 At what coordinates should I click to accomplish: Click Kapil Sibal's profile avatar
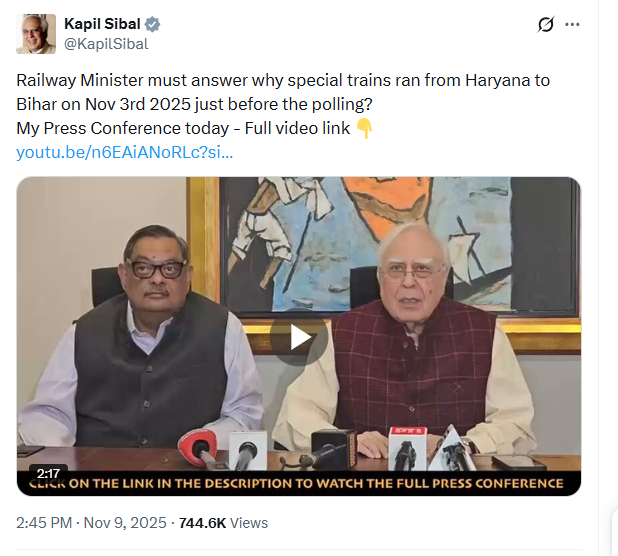pyautogui.click(x=36, y=33)
